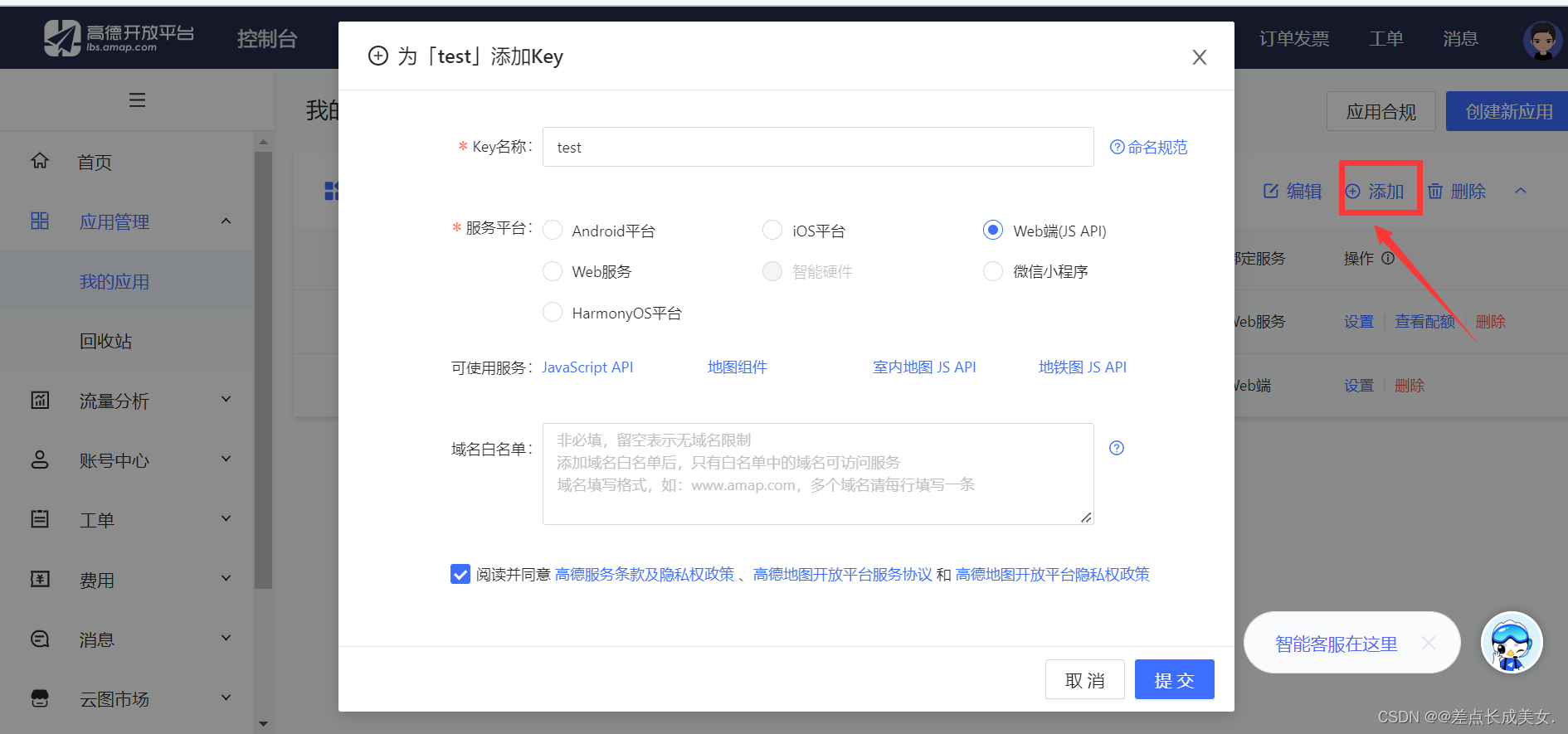The width and height of the screenshot is (1568, 734).
Task: Click the plus-circle icon in dialog title
Action: [x=378, y=56]
